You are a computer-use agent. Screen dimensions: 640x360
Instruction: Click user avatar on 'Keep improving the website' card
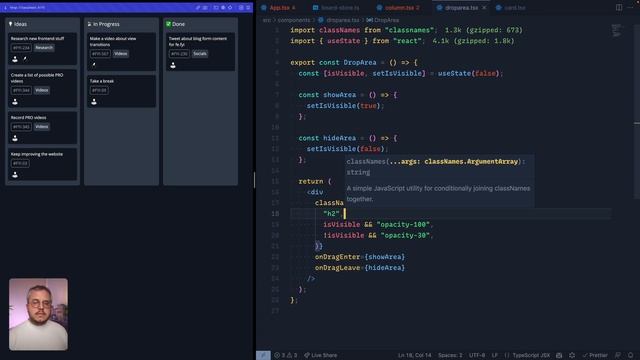tap(15, 175)
